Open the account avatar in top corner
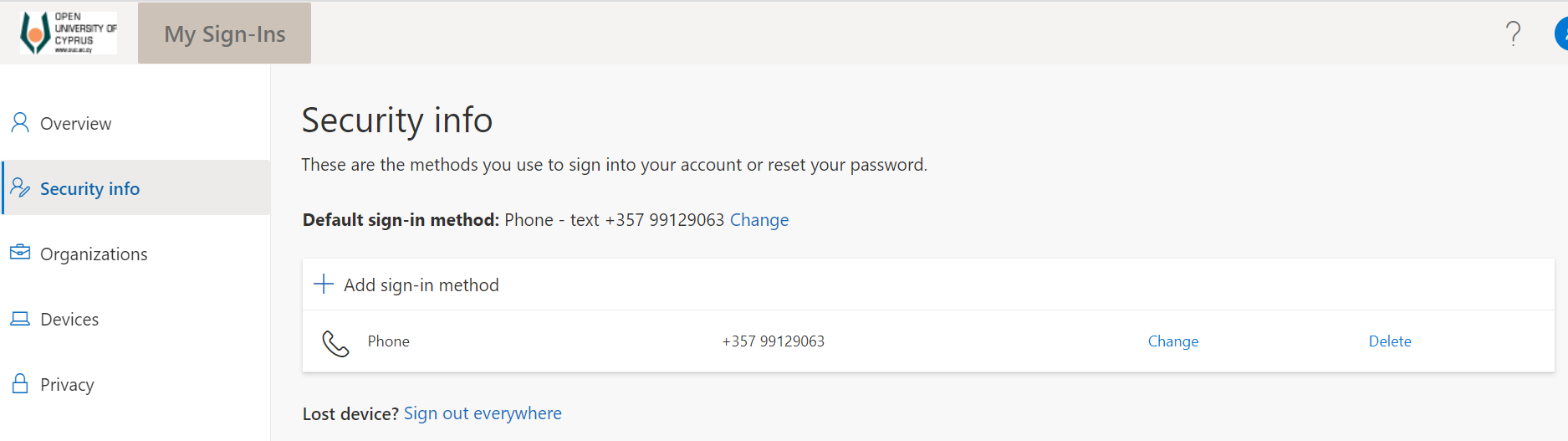The image size is (1568, 441). click(1560, 34)
